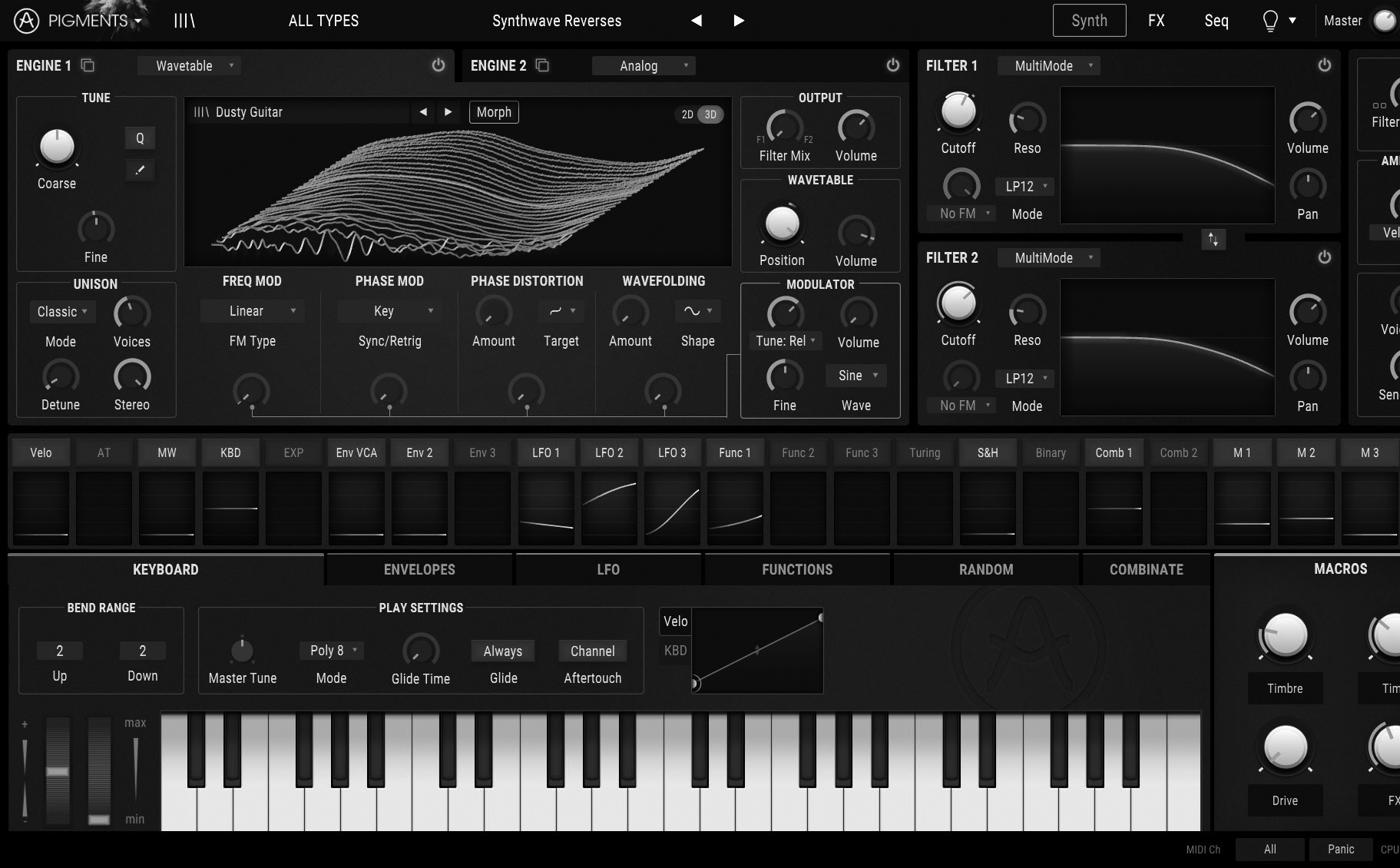Click the LFO 2 modulation curve thumbnail

[609, 508]
